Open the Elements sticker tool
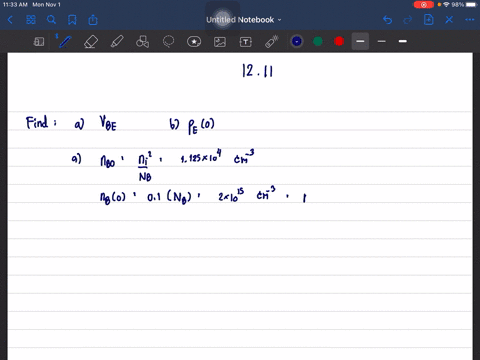The height and width of the screenshot is (360, 480). pos(194,42)
